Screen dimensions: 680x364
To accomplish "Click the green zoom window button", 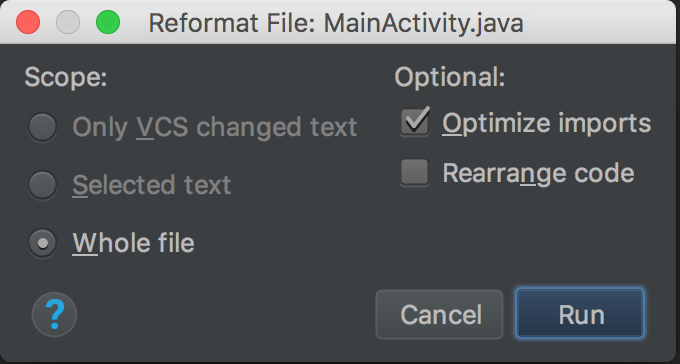I will [x=108, y=22].
